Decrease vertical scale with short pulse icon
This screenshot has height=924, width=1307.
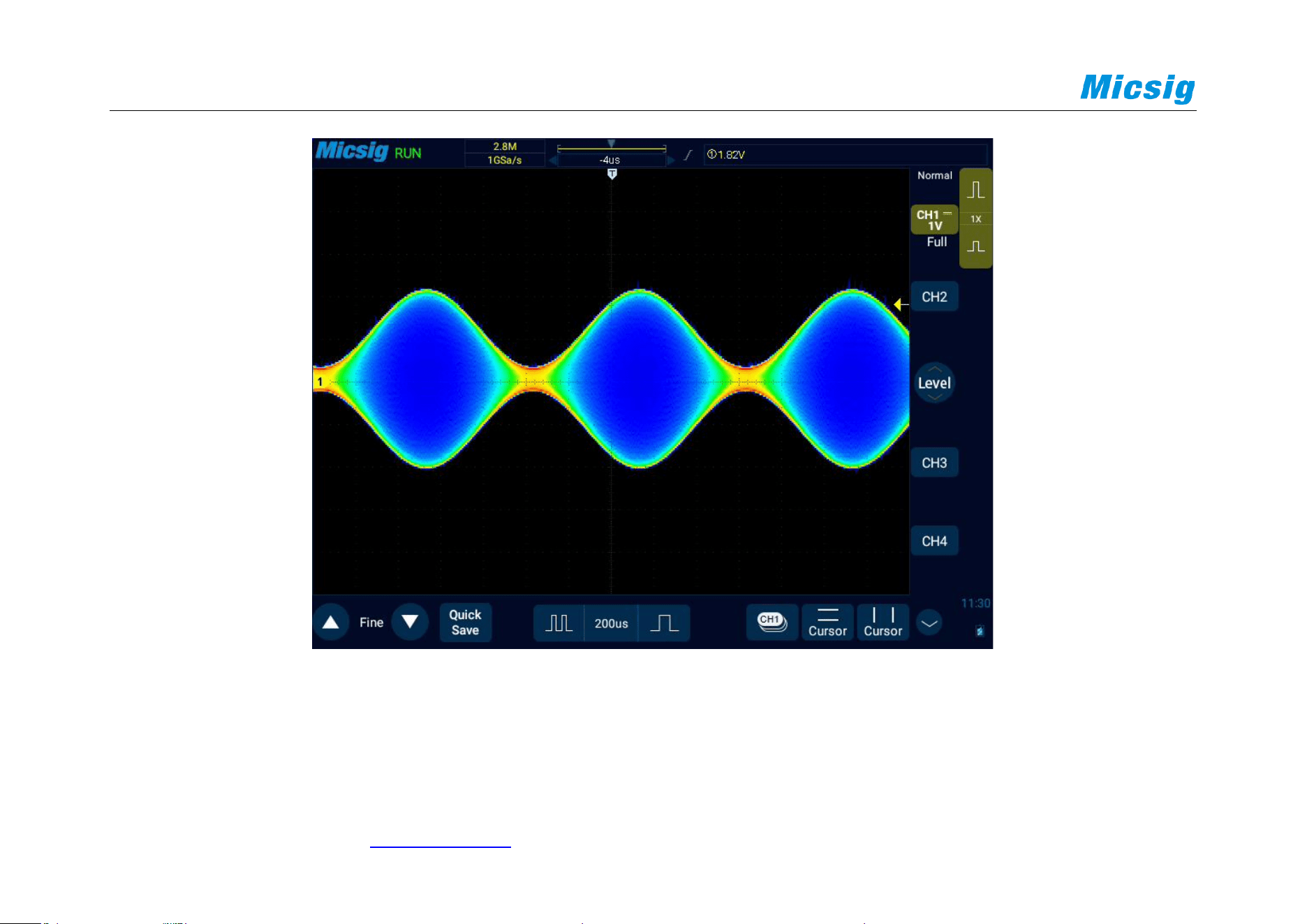coord(975,246)
